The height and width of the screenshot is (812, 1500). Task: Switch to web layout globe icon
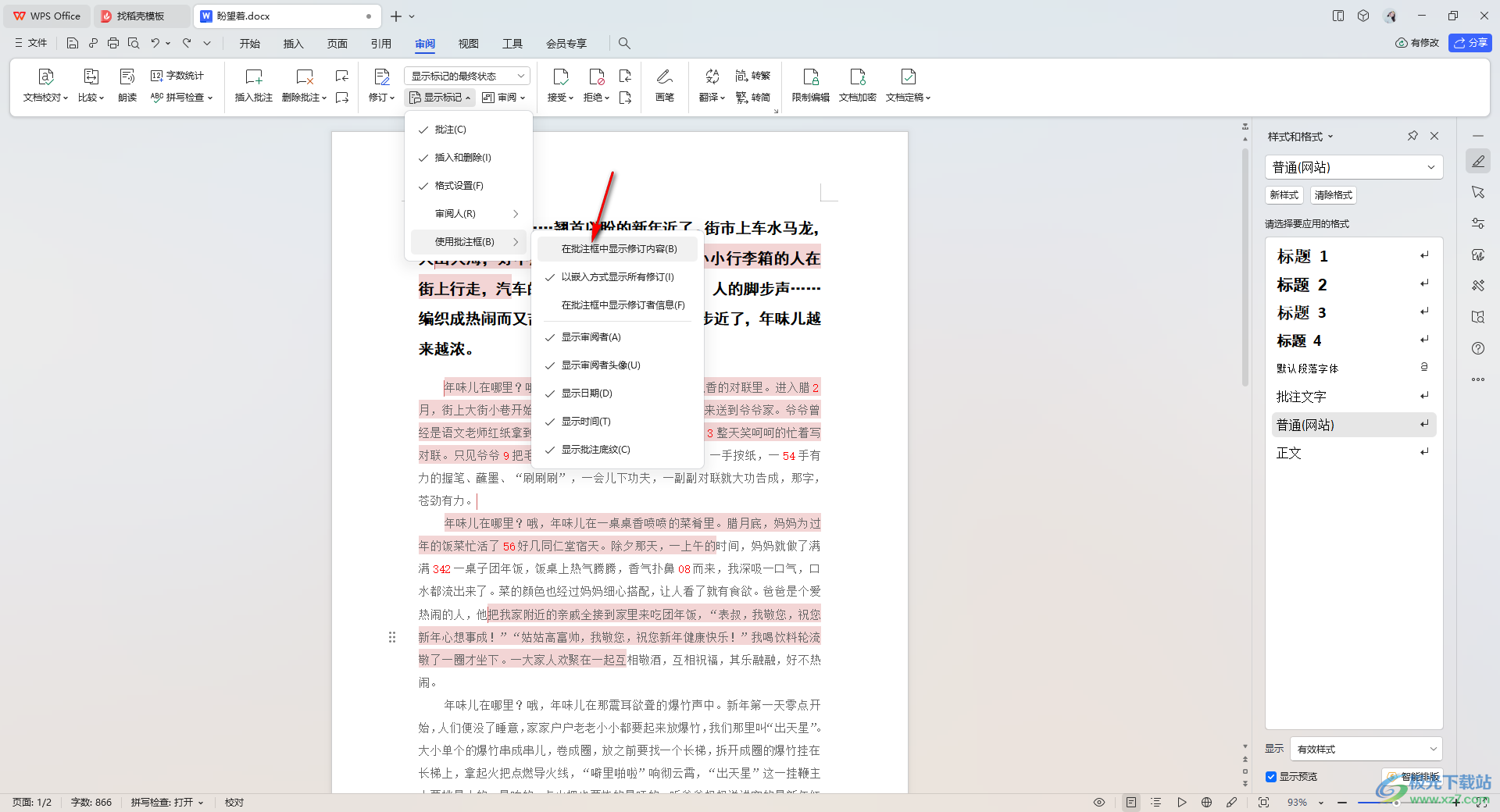1206,802
